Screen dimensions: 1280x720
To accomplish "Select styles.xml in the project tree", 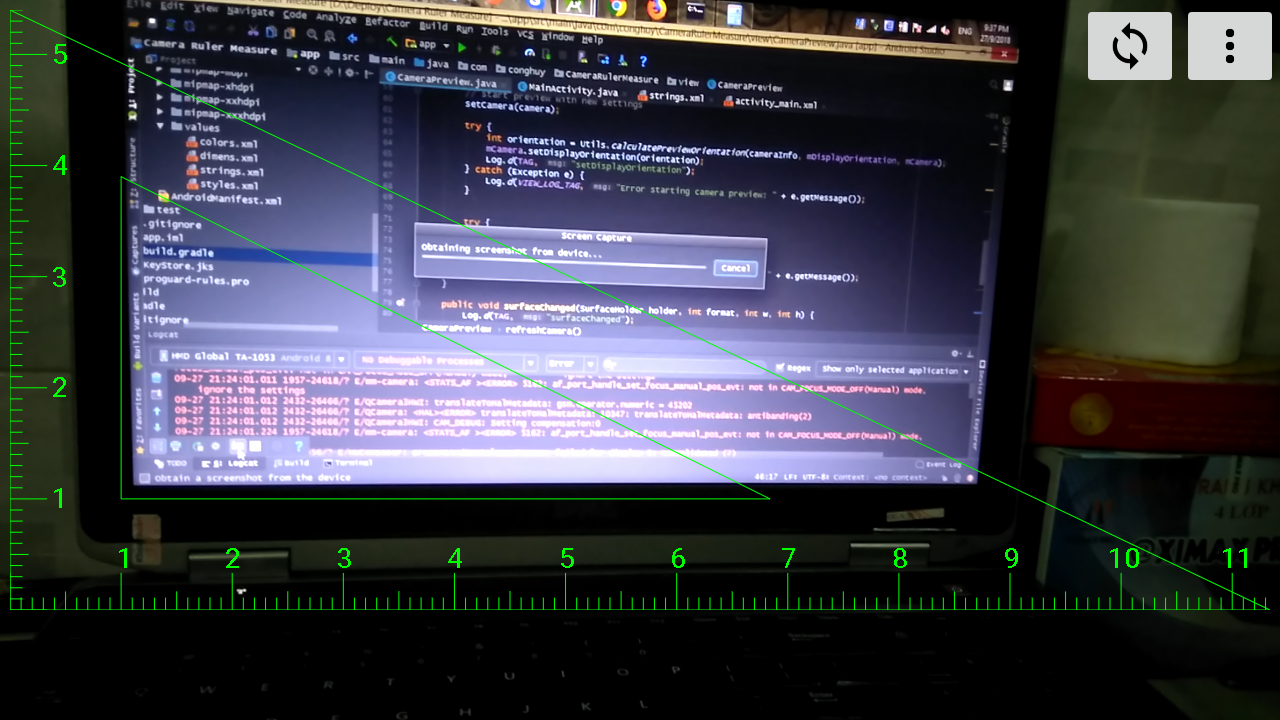I will pyautogui.click(x=224, y=185).
